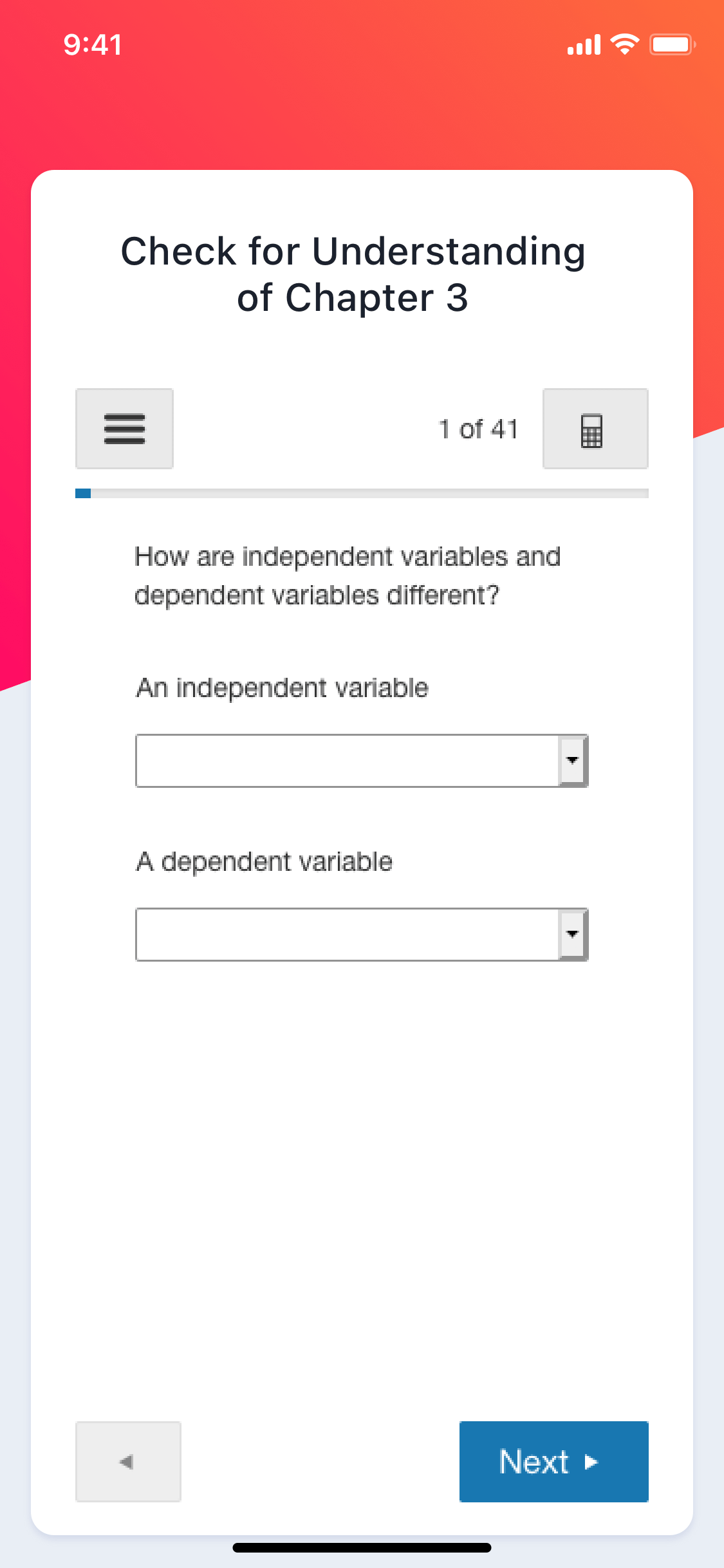Select the 'Check for Understanding of Chapter 3' title
The image size is (724, 1568).
[x=353, y=274]
